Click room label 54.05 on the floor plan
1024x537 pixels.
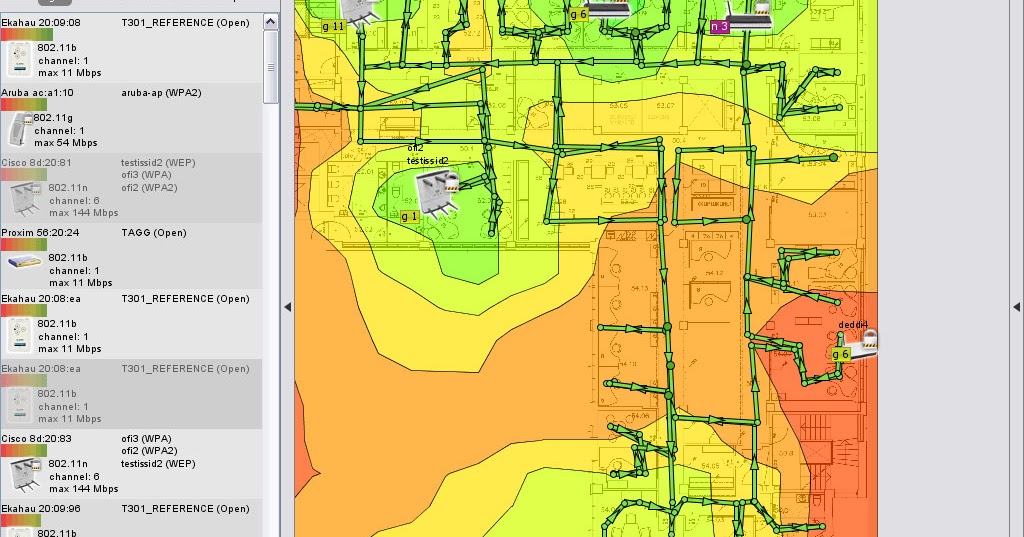710,466
